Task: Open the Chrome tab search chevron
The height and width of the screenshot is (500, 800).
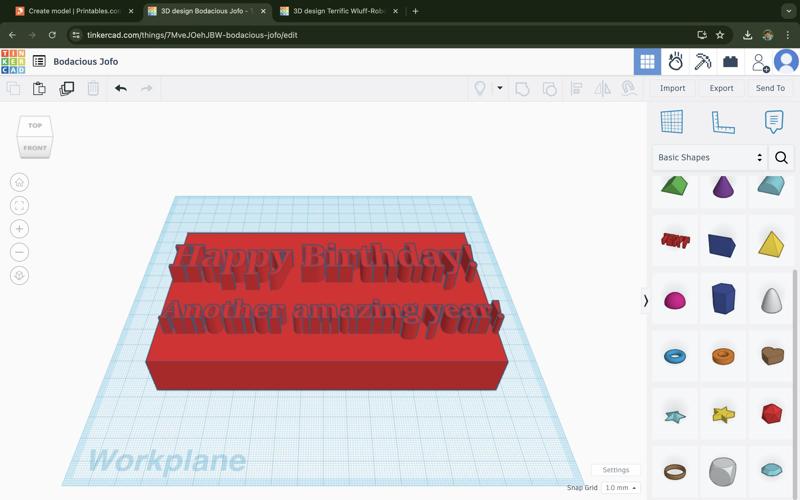Action: click(x=788, y=11)
